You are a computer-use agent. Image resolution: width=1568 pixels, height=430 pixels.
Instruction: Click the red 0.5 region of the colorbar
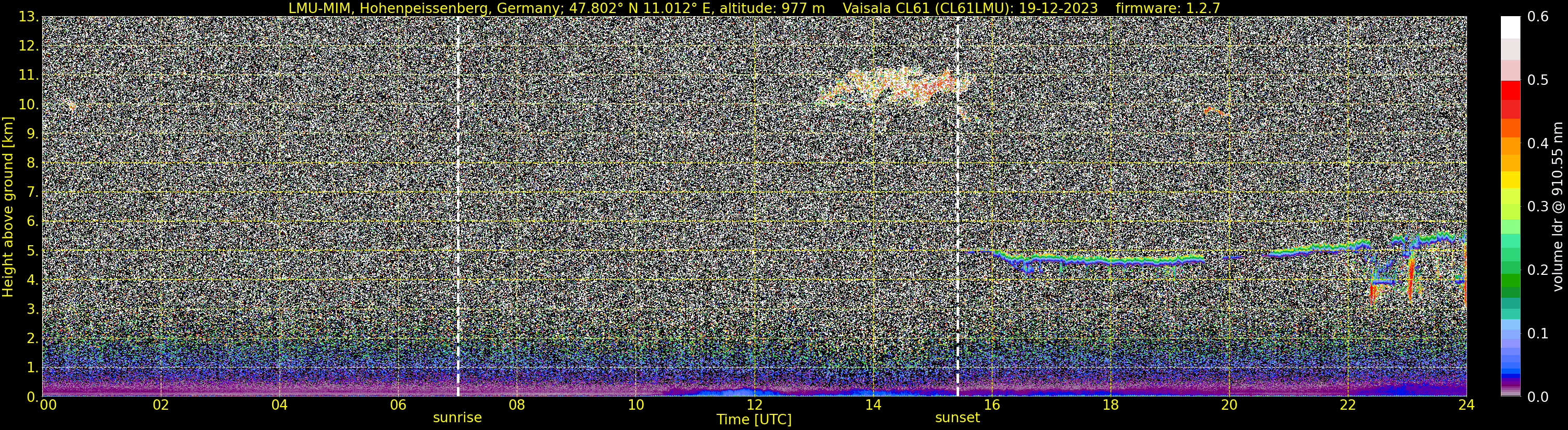(x=1511, y=90)
